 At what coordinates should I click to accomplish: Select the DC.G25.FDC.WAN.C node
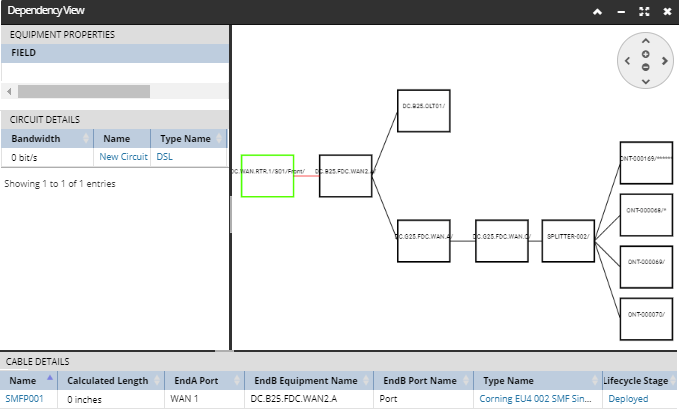point(501,241)
